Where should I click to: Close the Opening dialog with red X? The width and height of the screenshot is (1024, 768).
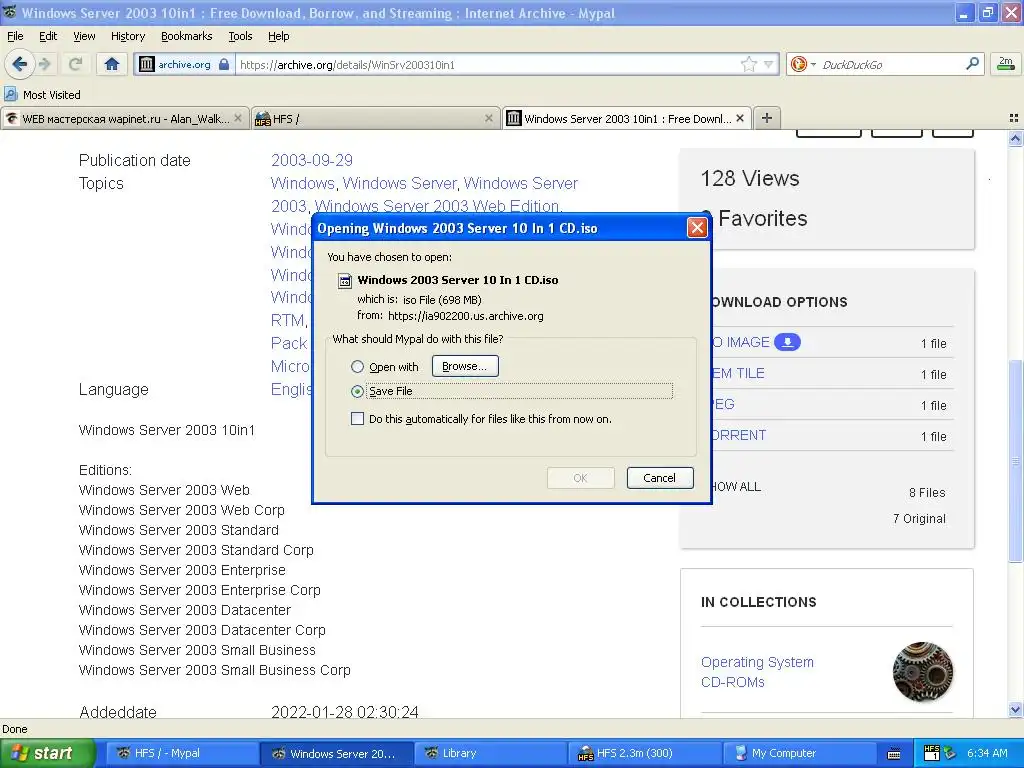pyautogui.click(x=697, y=227)
